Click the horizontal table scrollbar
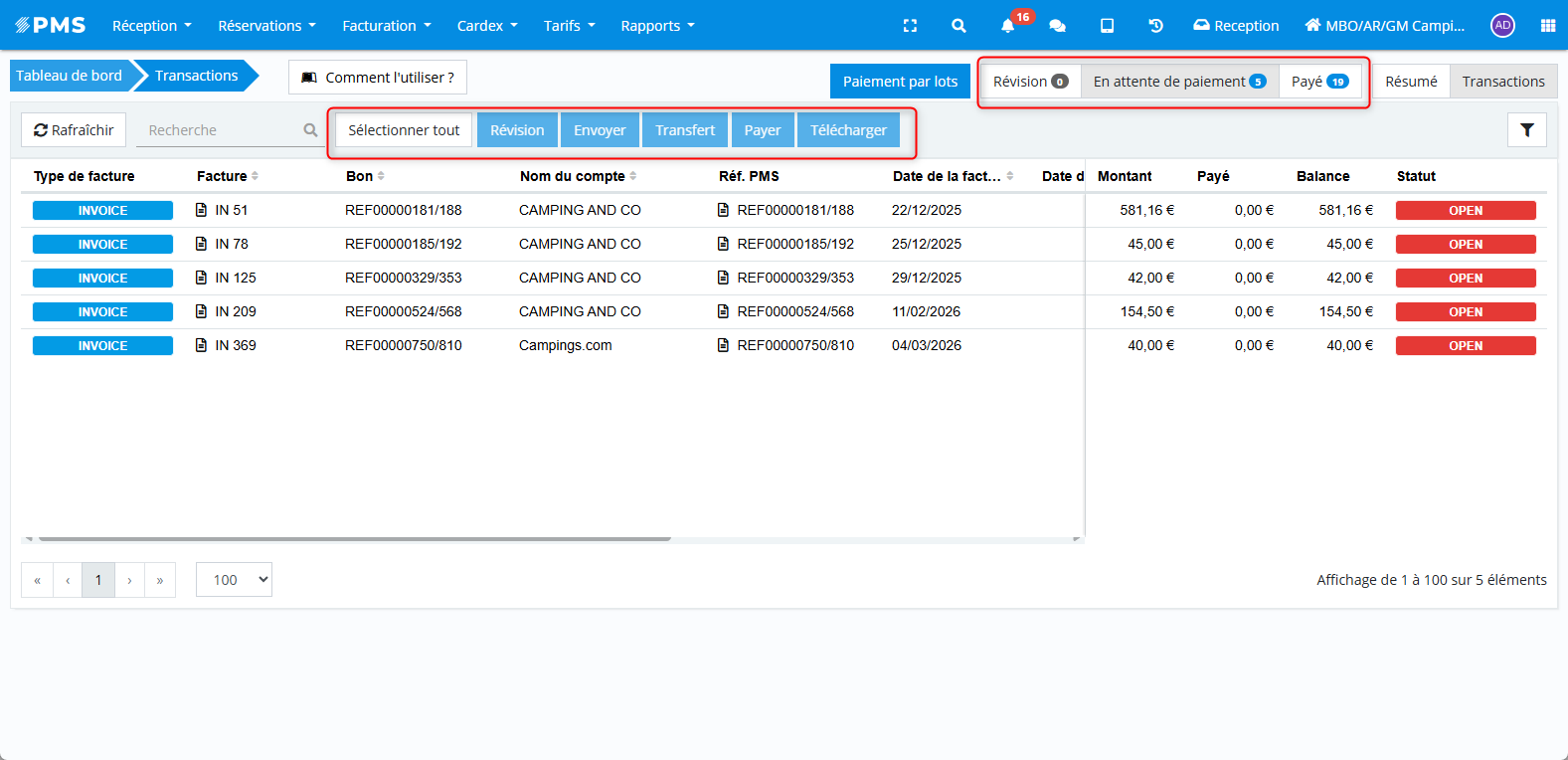Image resolution: width=1568 pixels, height=760 pixels. 353,538
